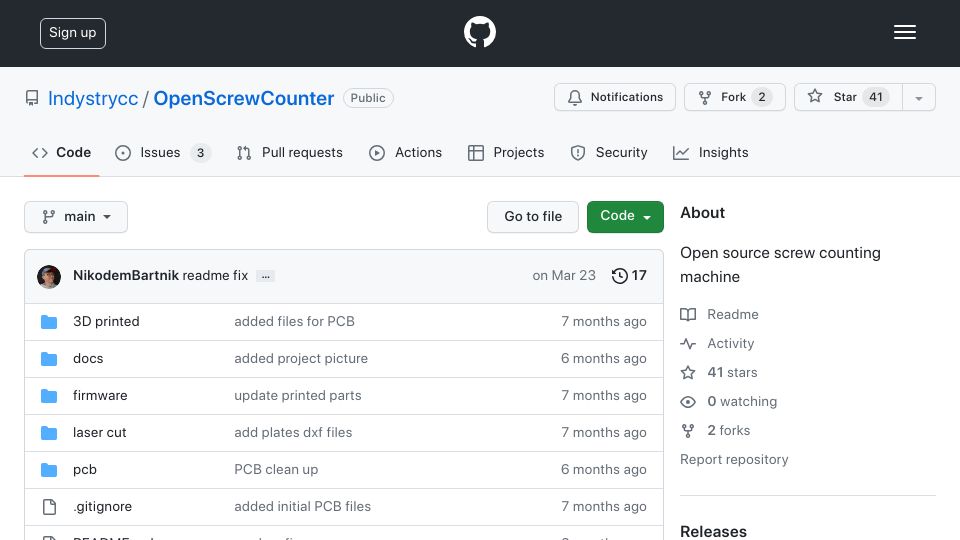This screenshot has width=960, height=540.
Task: Open 'added project picture' commit message
Action: (x=301, y=359)
